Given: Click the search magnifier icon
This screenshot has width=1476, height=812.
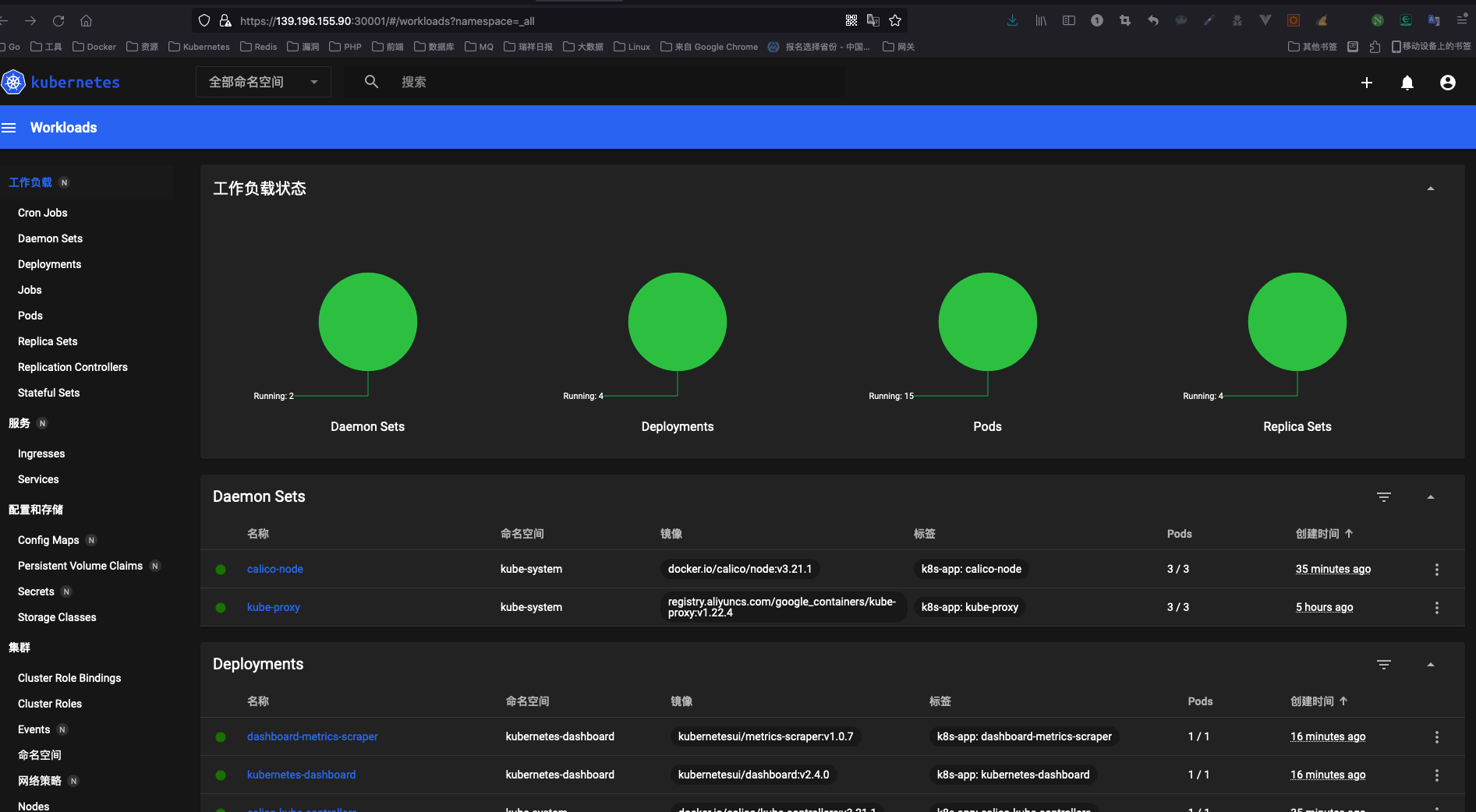Looking at the screenshot, I should pos(371,82).
